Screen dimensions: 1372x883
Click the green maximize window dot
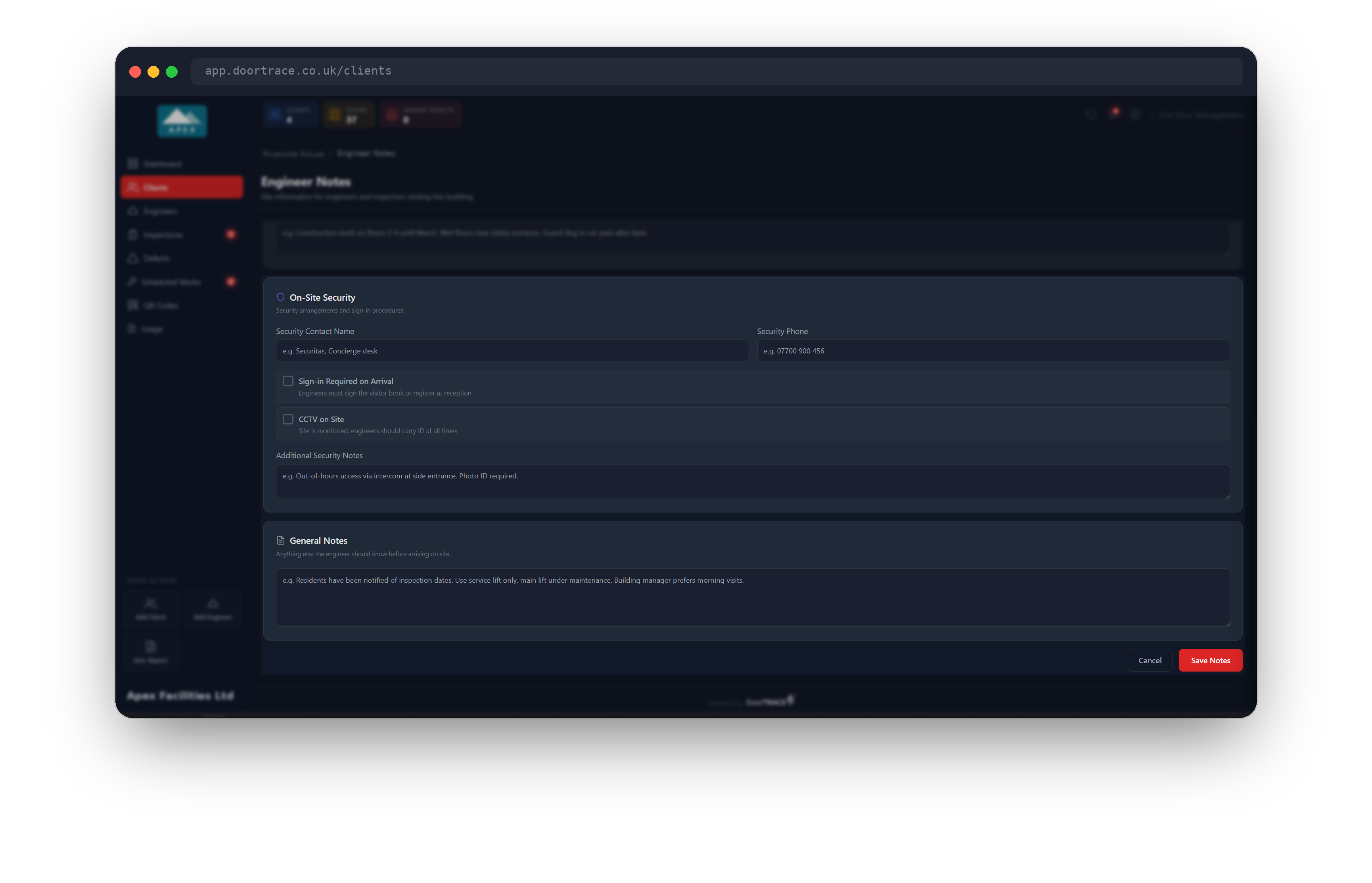pos(171,72)
